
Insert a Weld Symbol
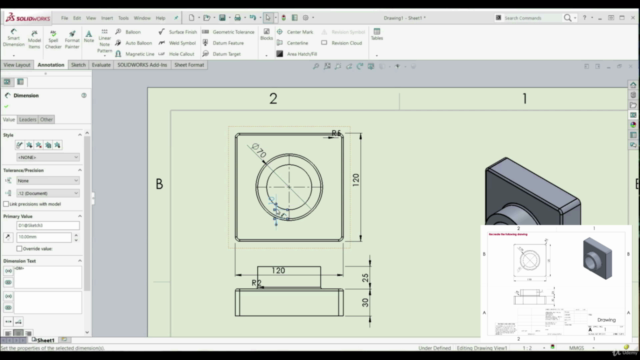click(x=177, y=43)
